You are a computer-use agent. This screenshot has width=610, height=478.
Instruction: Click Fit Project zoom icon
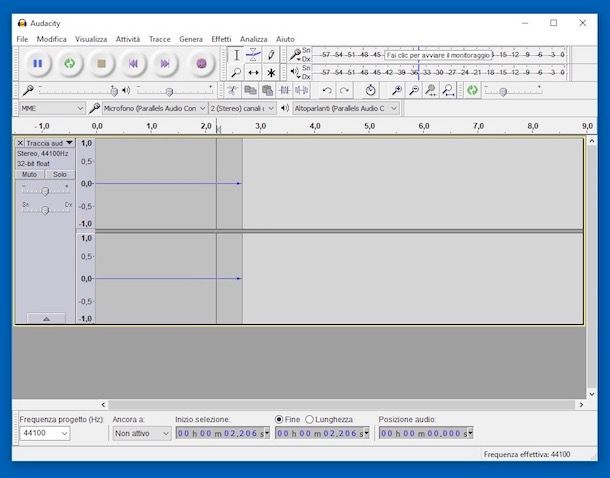(x=449, y=91)
